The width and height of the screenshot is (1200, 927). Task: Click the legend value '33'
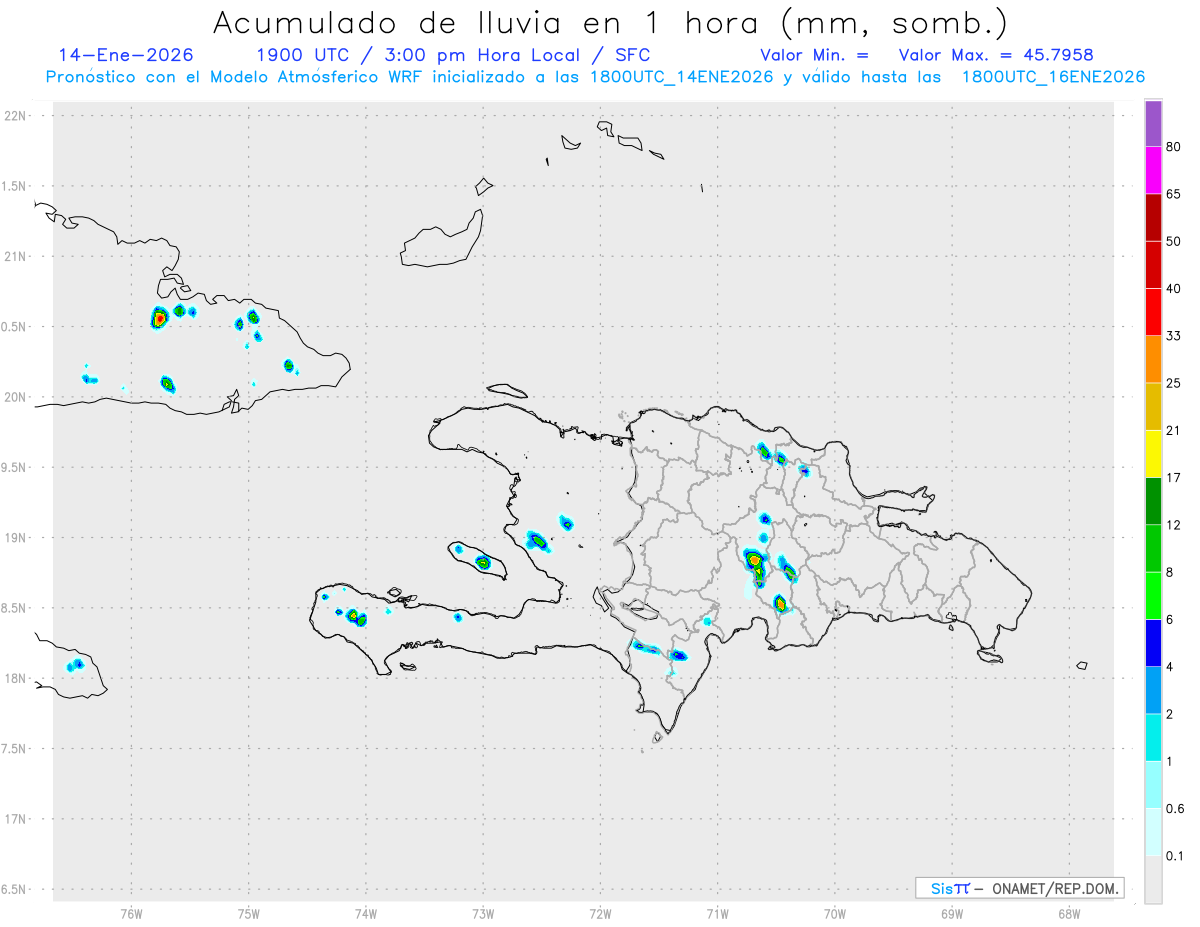pos(1174,336)
